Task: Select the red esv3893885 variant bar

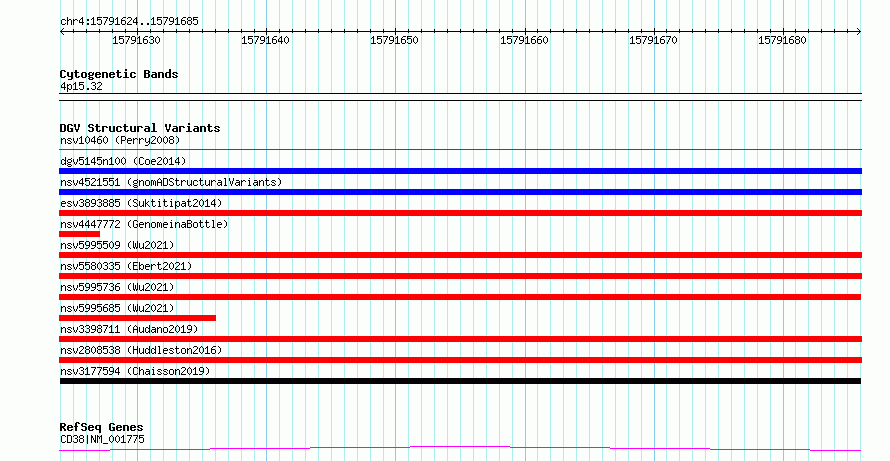Action: [x=460, y=213]
